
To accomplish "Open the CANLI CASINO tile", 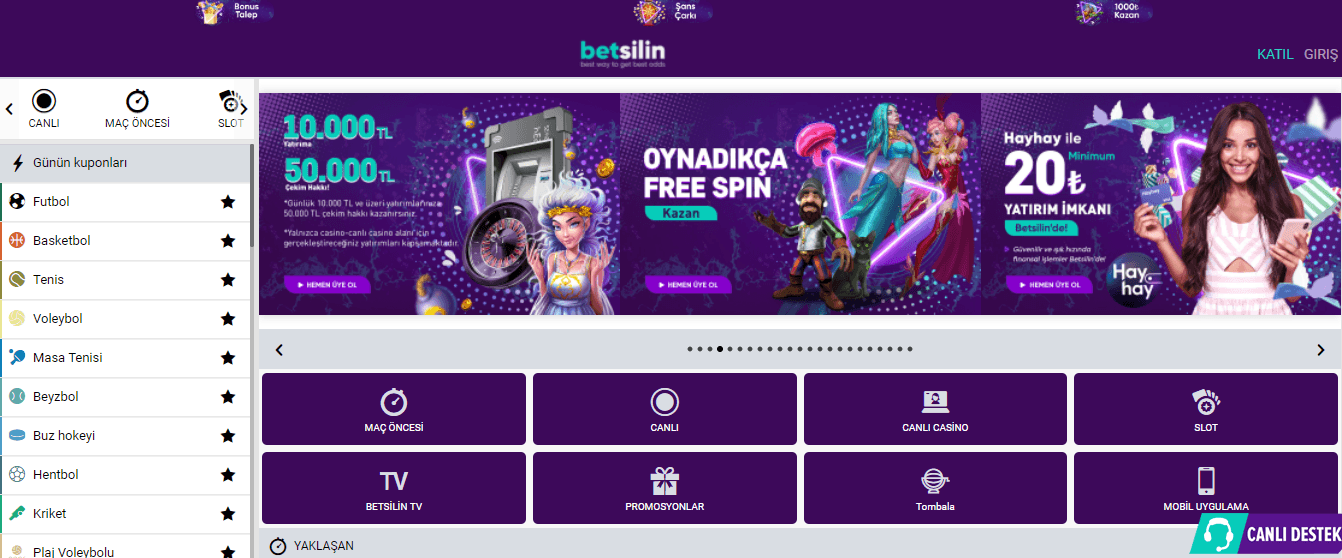I will (x=935, y=409).
